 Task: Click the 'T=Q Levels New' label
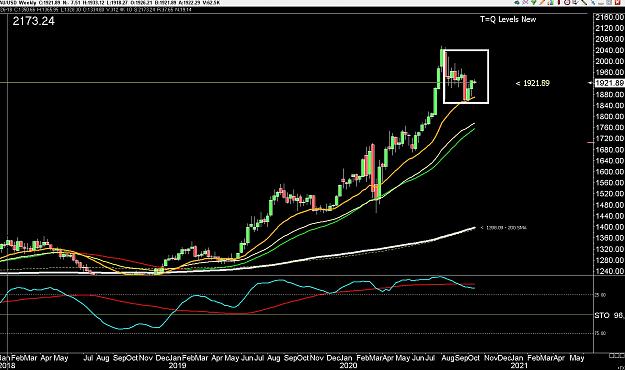coord(508,19)
